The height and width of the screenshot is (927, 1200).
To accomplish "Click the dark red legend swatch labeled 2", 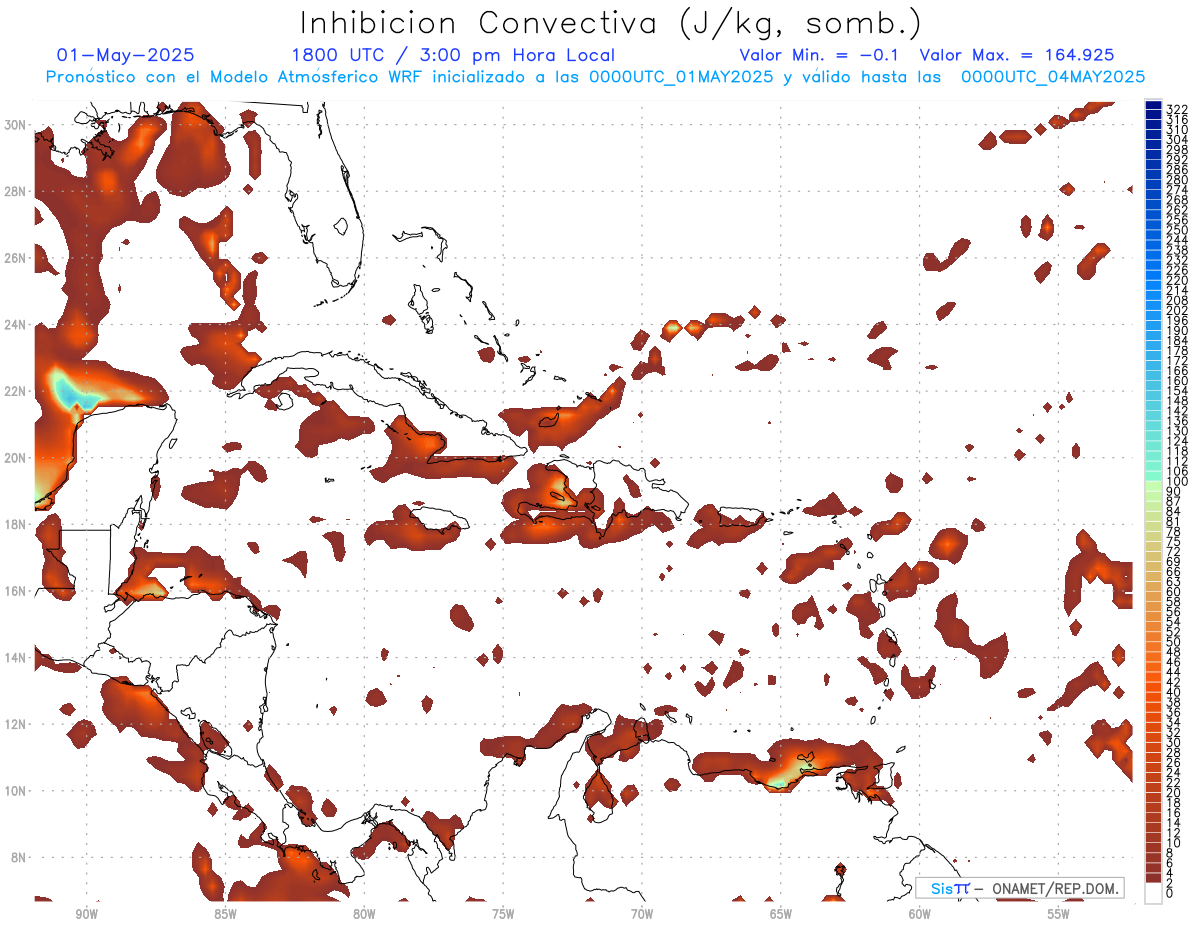I will tap(1153, 878).
